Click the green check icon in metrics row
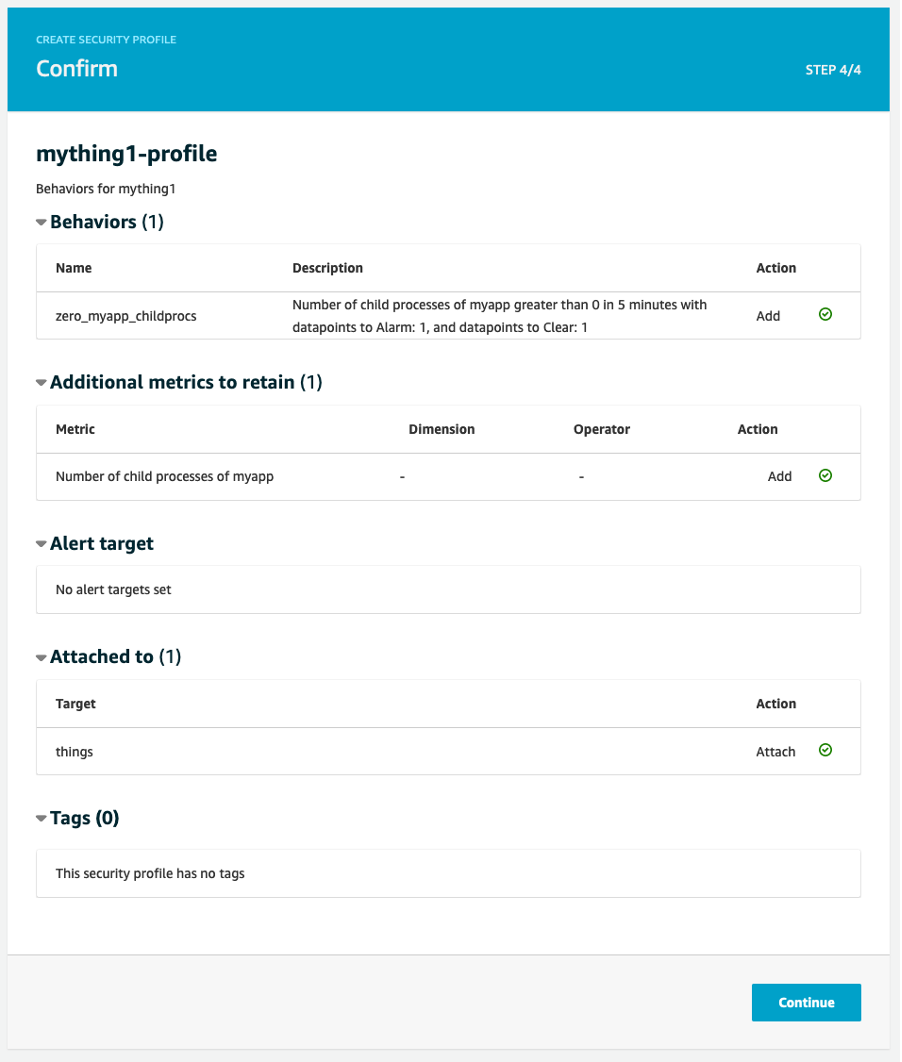The image size is (902, 1062). tap(826, 476)
